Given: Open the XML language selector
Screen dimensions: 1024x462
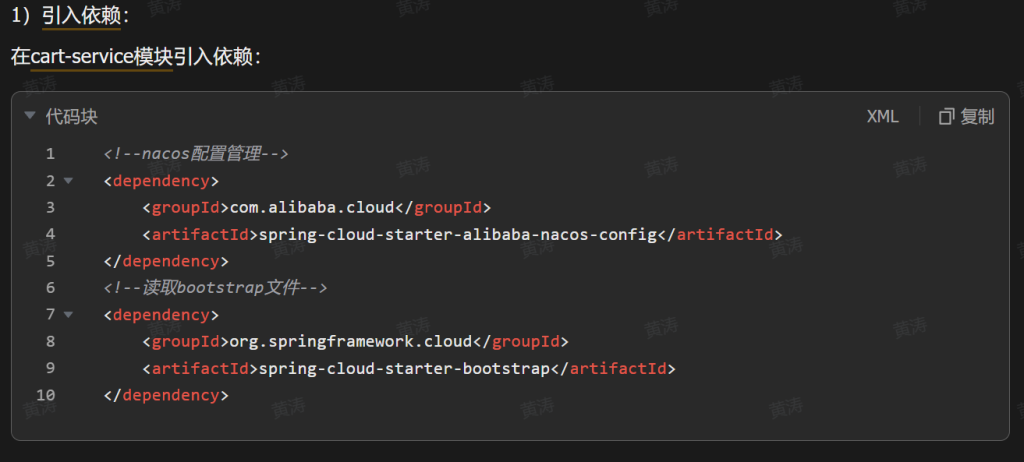Looking at the screenshot, I should (882, 117).
